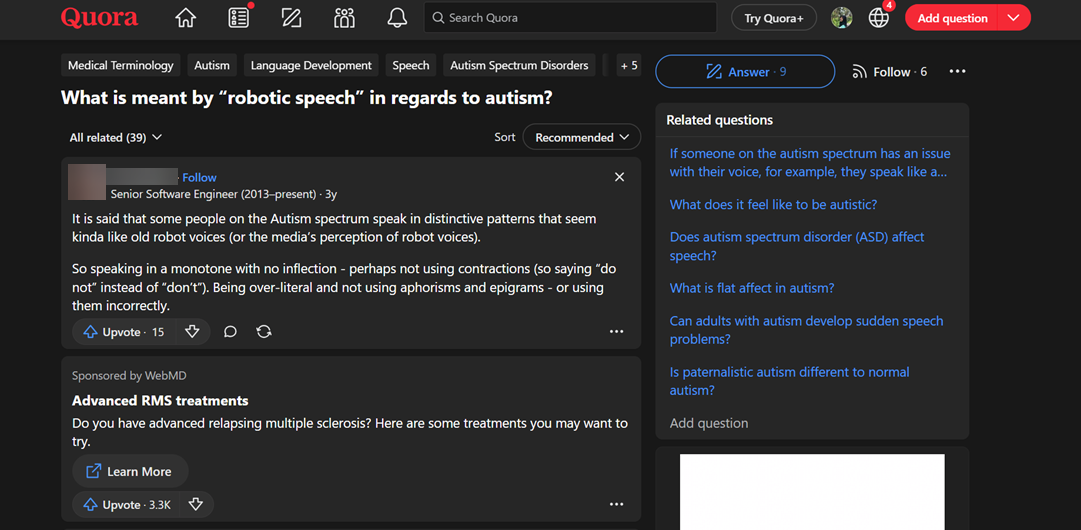Image resolution: width=1081 pixels, height=530 pixels.
Task: Downvote the Senior Software Engineer's answer
Action: tap(192, 332)
